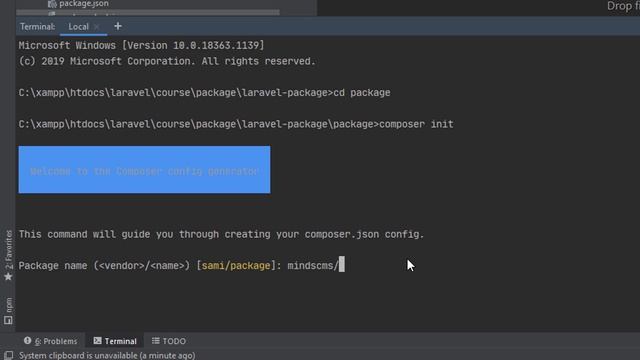The height and width of the screenshot is (360, 640).
Task: Click the 'composer init' command text
Action: [x=416, y=124]
